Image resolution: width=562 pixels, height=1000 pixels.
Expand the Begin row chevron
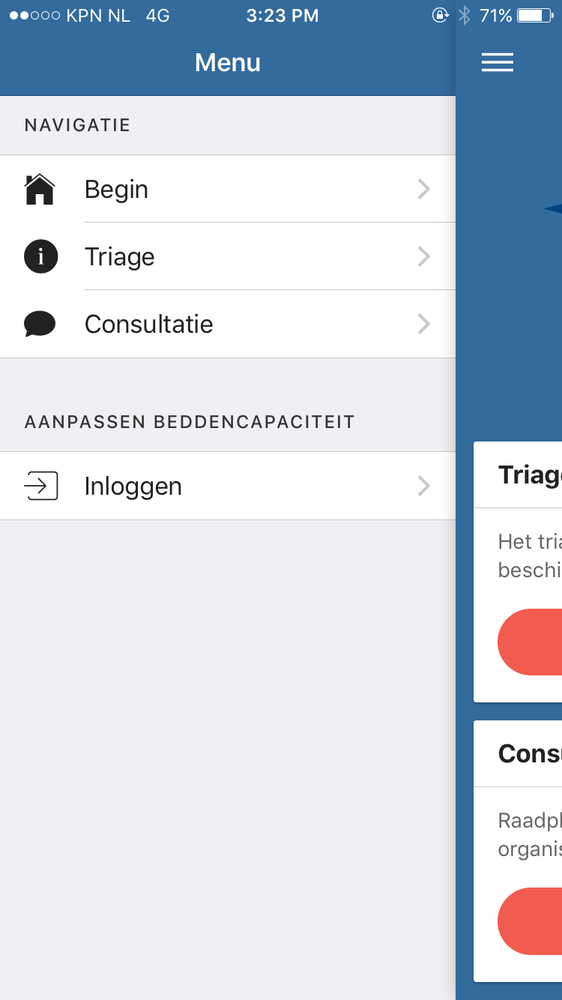(424, 189)
